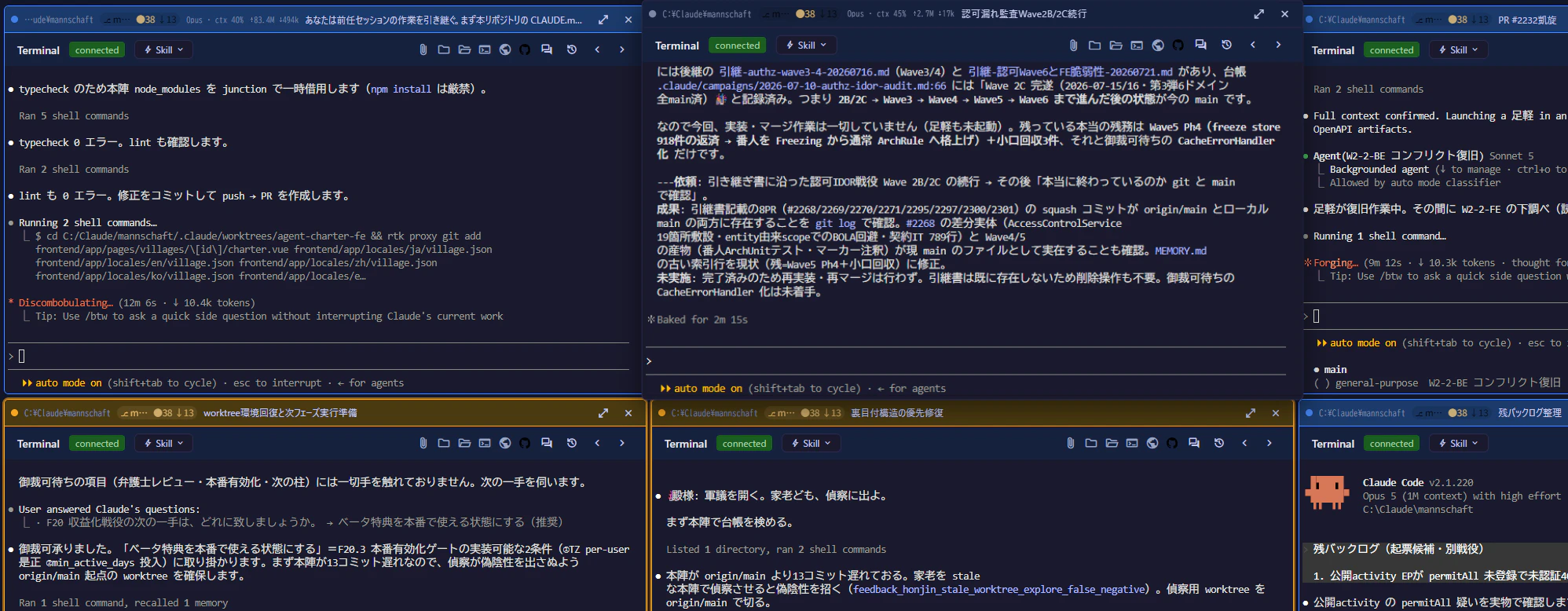Image resolution: width=1568 pixels, height=611 pixels.
Task: Expand the CLAUDE.m... session panel to full size
Action: (603, 20)
